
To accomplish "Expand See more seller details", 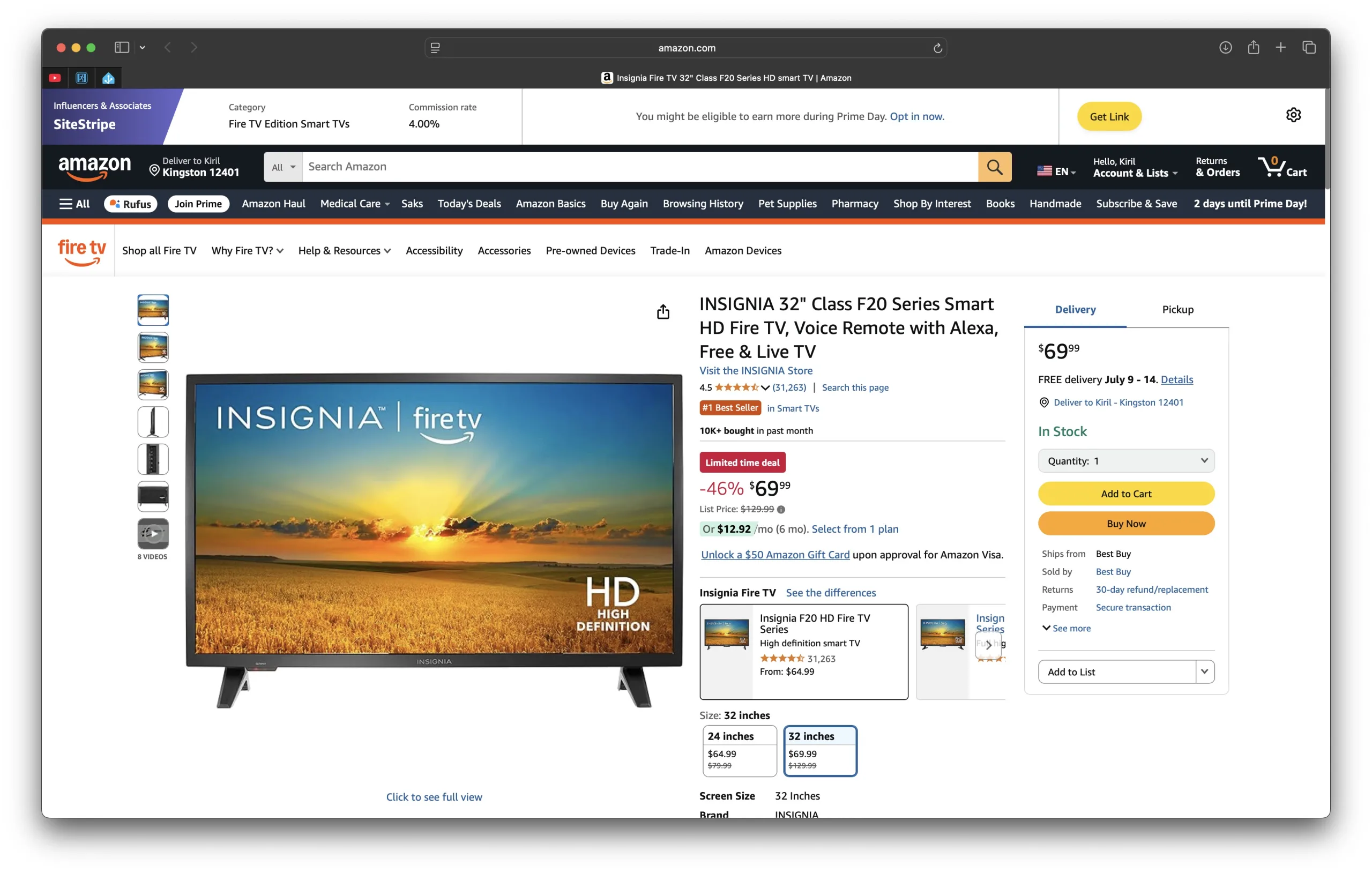I will pyautogui.click(x=1065, y=628).
